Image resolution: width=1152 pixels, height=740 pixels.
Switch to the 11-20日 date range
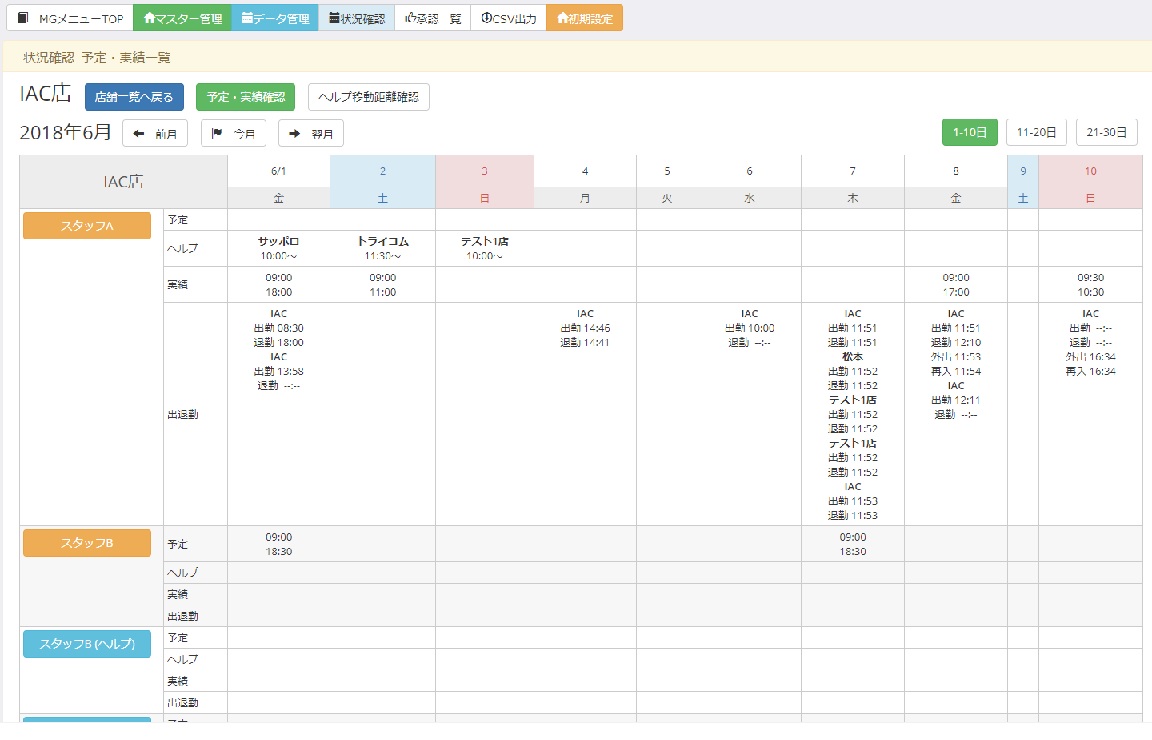click(1035, 132)
